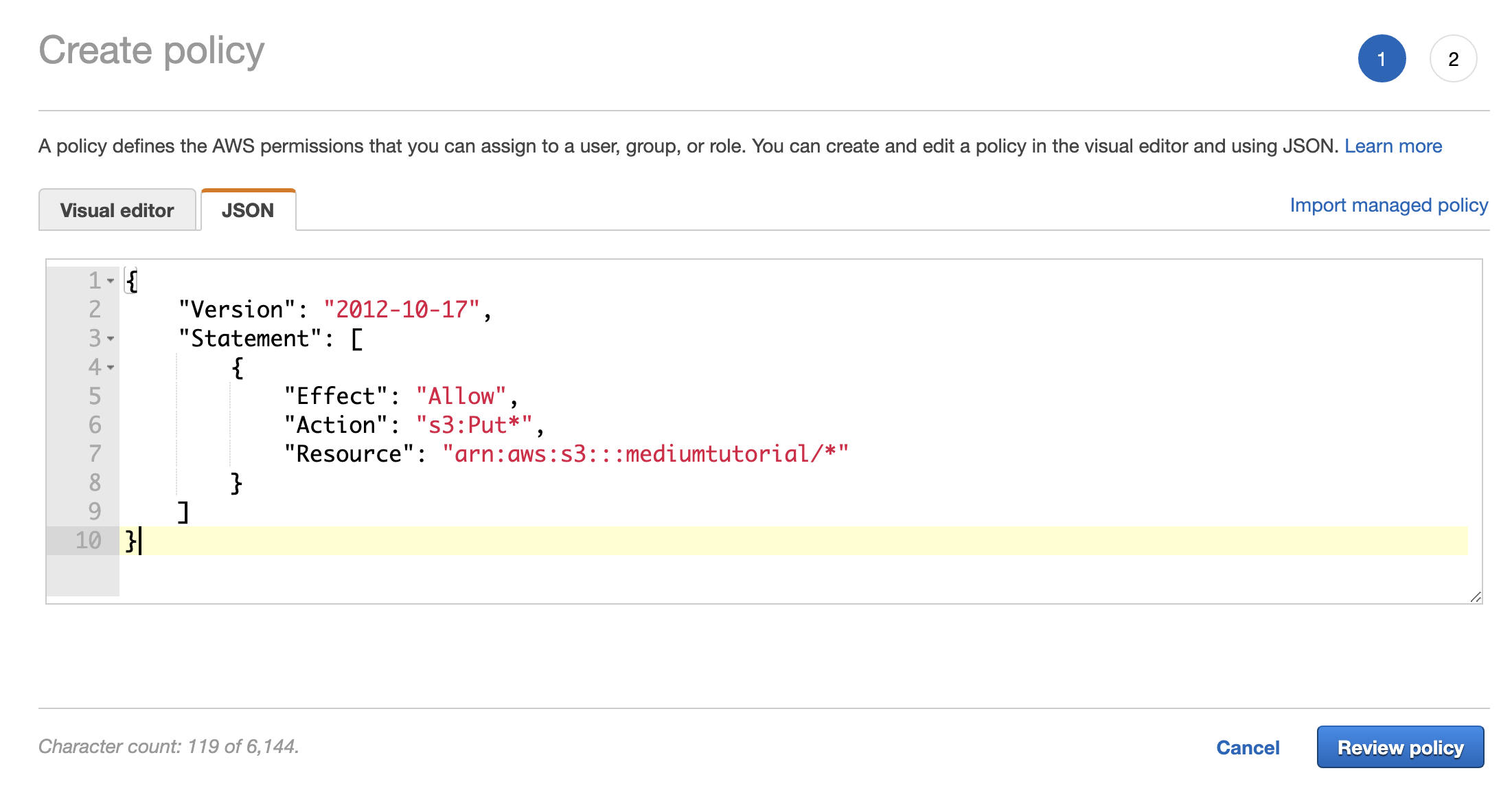Go to step 2 circle indicator

[1453, 59]
